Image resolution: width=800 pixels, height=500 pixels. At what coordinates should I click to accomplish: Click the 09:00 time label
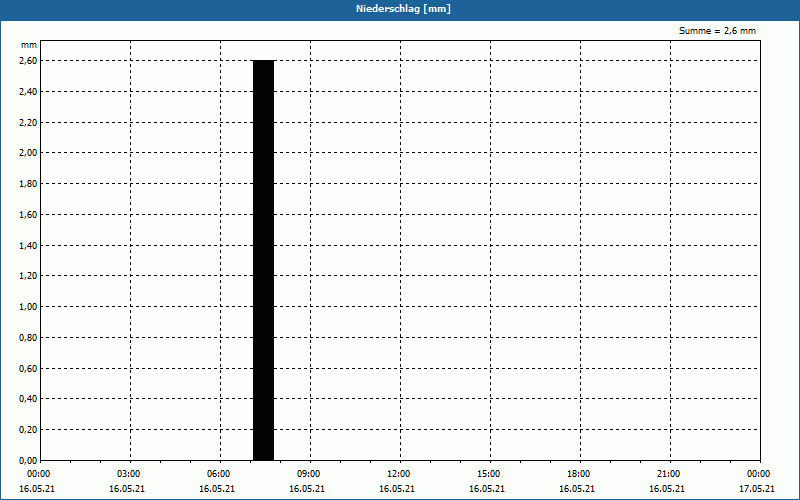tap(309, 474)
